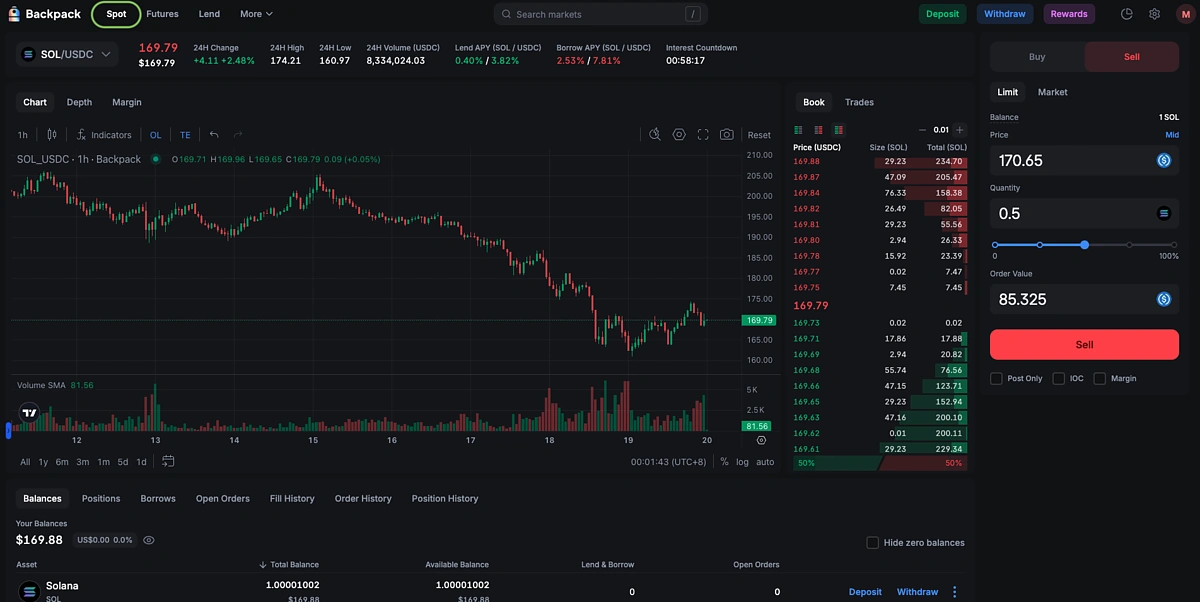
Task: Open the clock history icon in header
Action: tap(1127, 14)
